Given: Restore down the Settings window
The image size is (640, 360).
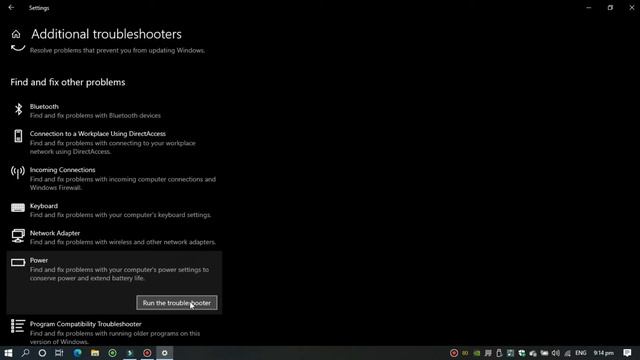Looking at the screenshot, I should coord(610,7).
